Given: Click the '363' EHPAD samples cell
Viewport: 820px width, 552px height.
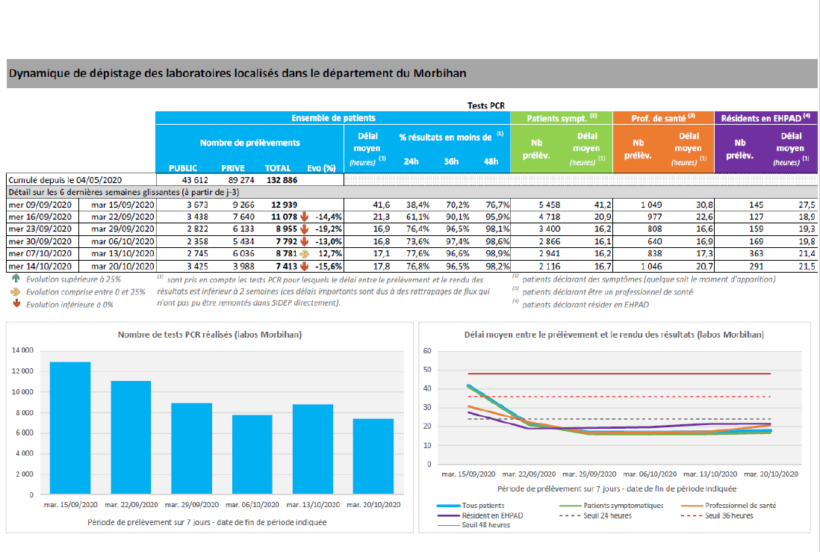Looking at the screenshot, I should 756,254.
